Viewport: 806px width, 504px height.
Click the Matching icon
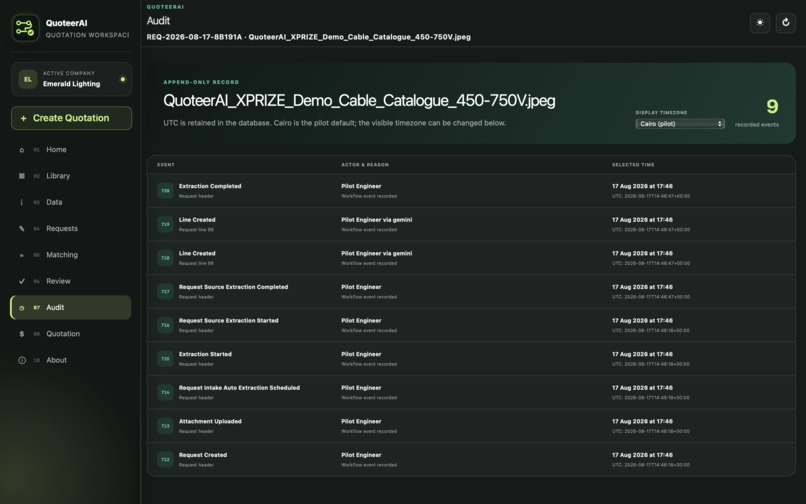click(22, 255)
